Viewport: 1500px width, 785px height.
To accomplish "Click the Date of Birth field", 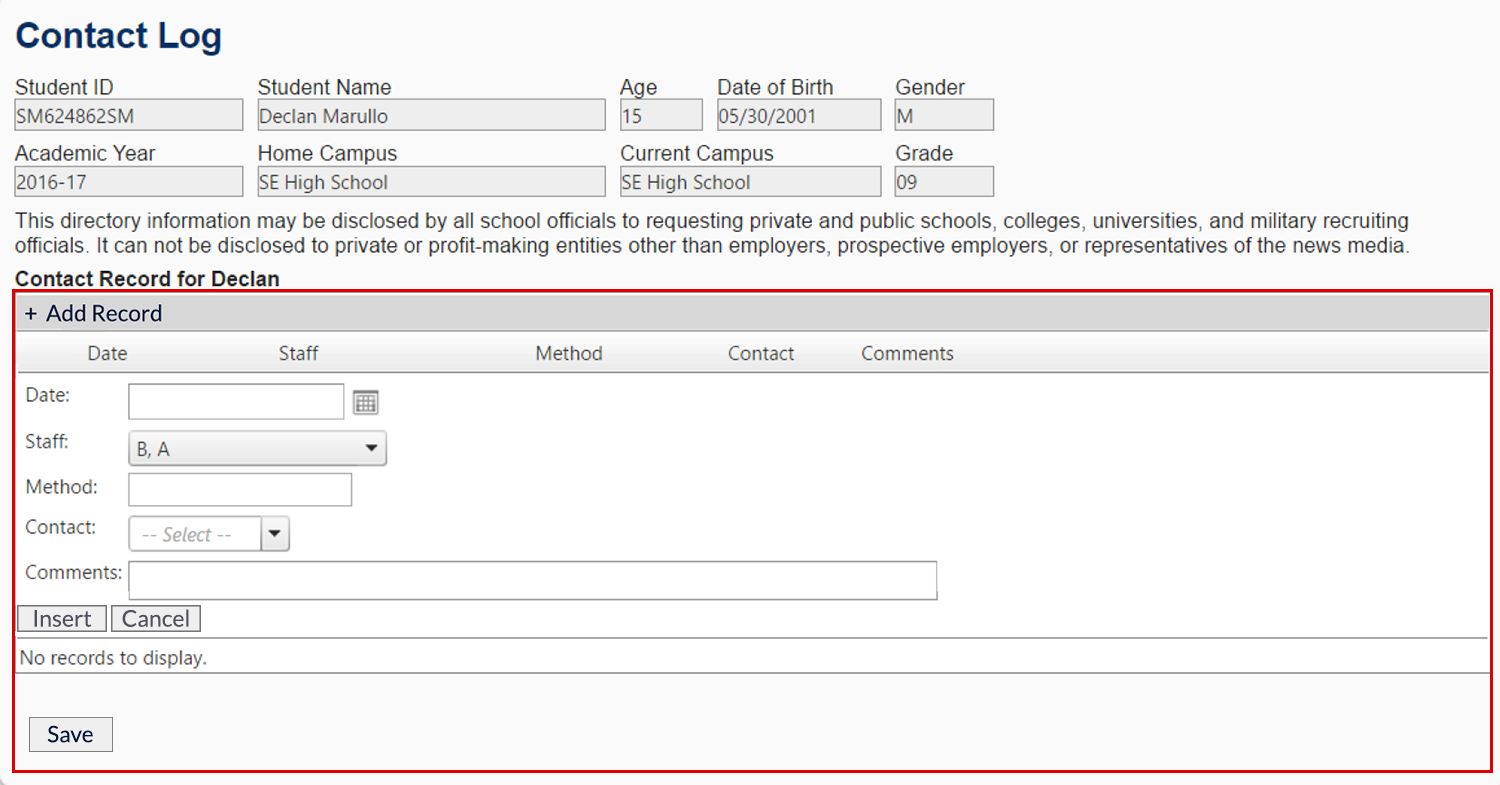I will click(x=798, y=116).
